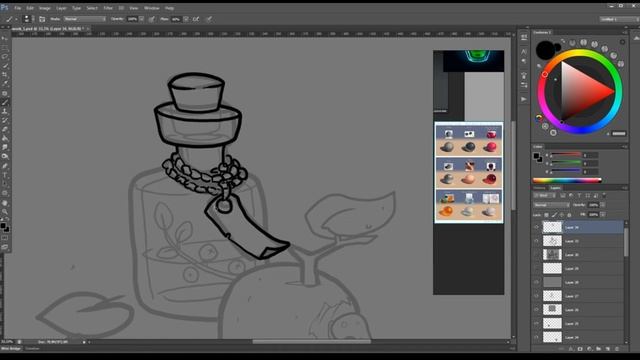
Task: Open the Filter menu
Action: click(108, 8)
